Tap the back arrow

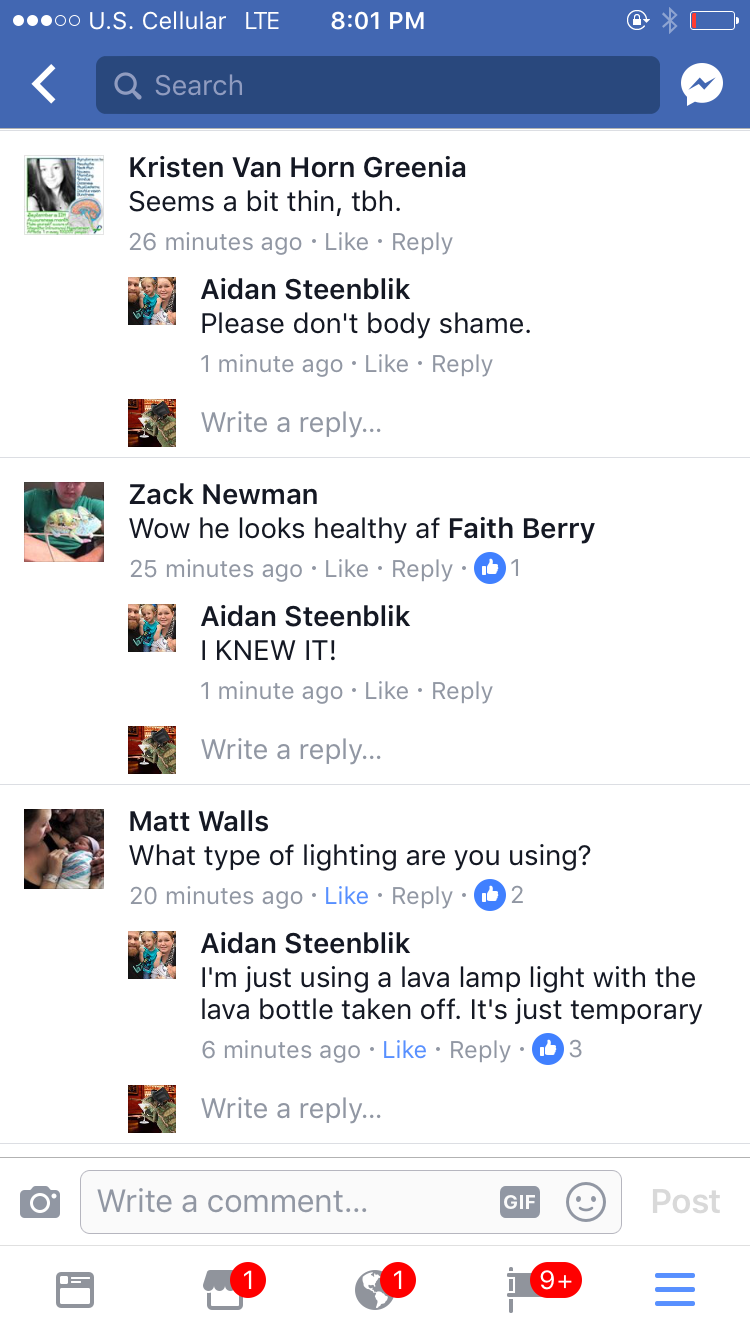[44, 85]
